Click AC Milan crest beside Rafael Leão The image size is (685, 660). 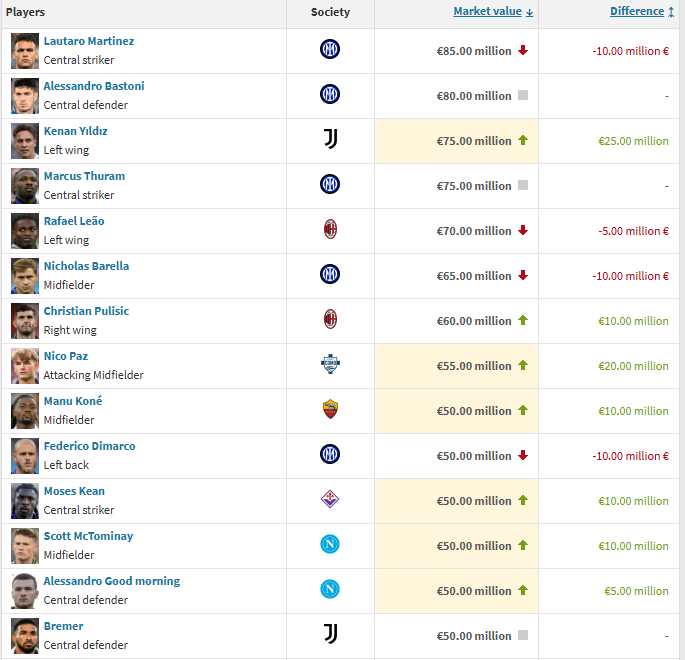[330, 230]
